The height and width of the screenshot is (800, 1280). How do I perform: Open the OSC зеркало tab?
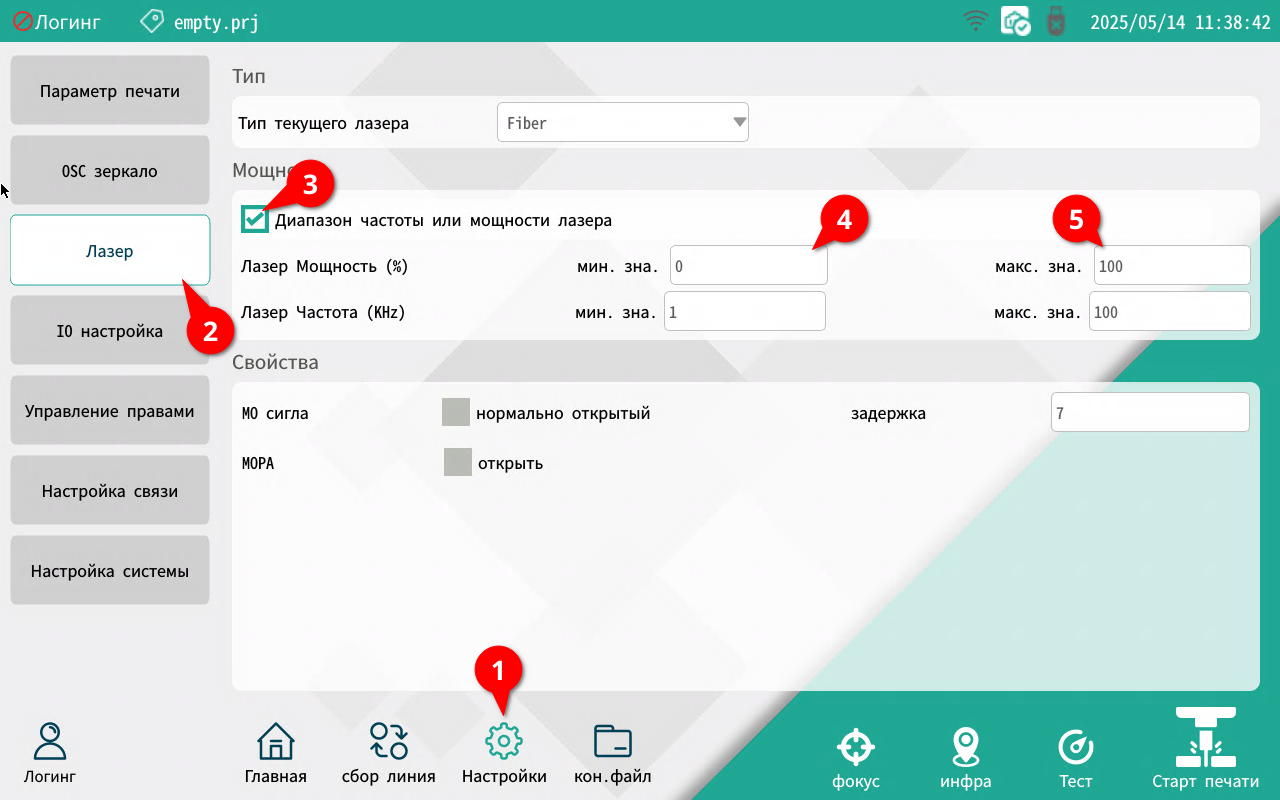pyautogui.click(x=110, y=171)
